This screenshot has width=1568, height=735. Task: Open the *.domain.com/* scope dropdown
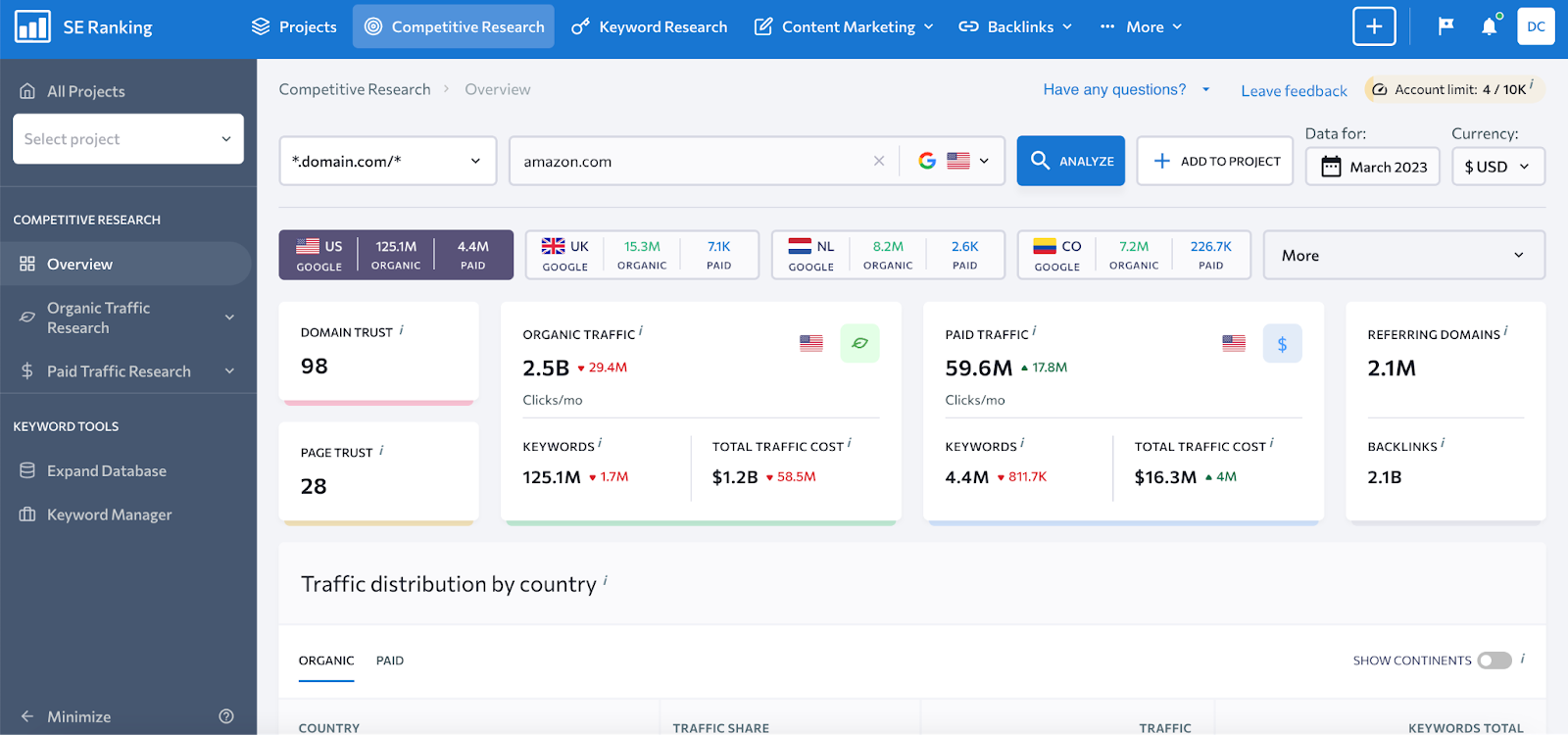coord(388,161)
